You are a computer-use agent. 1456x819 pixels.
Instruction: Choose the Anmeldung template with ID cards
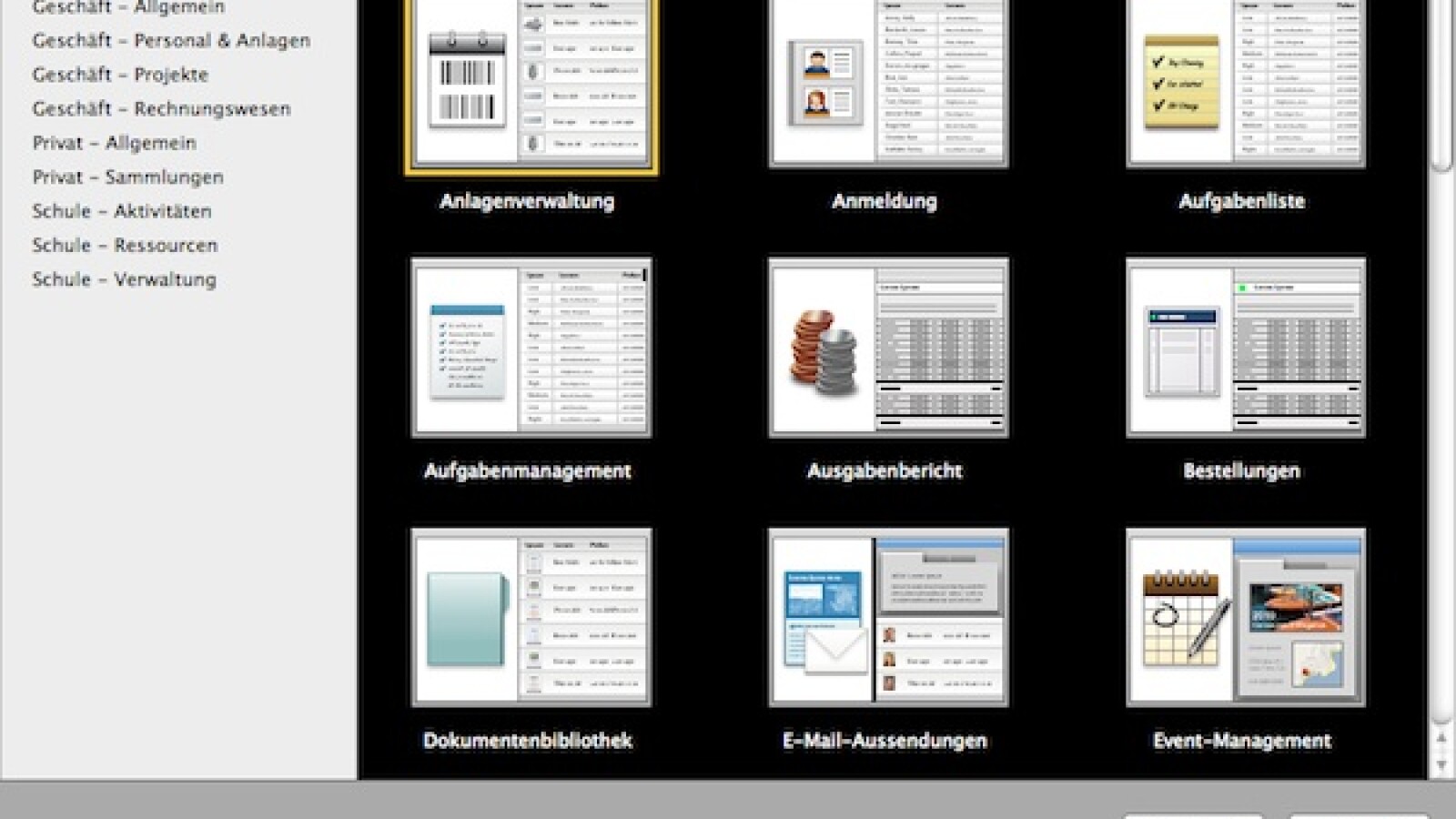(x=888, y=86)
